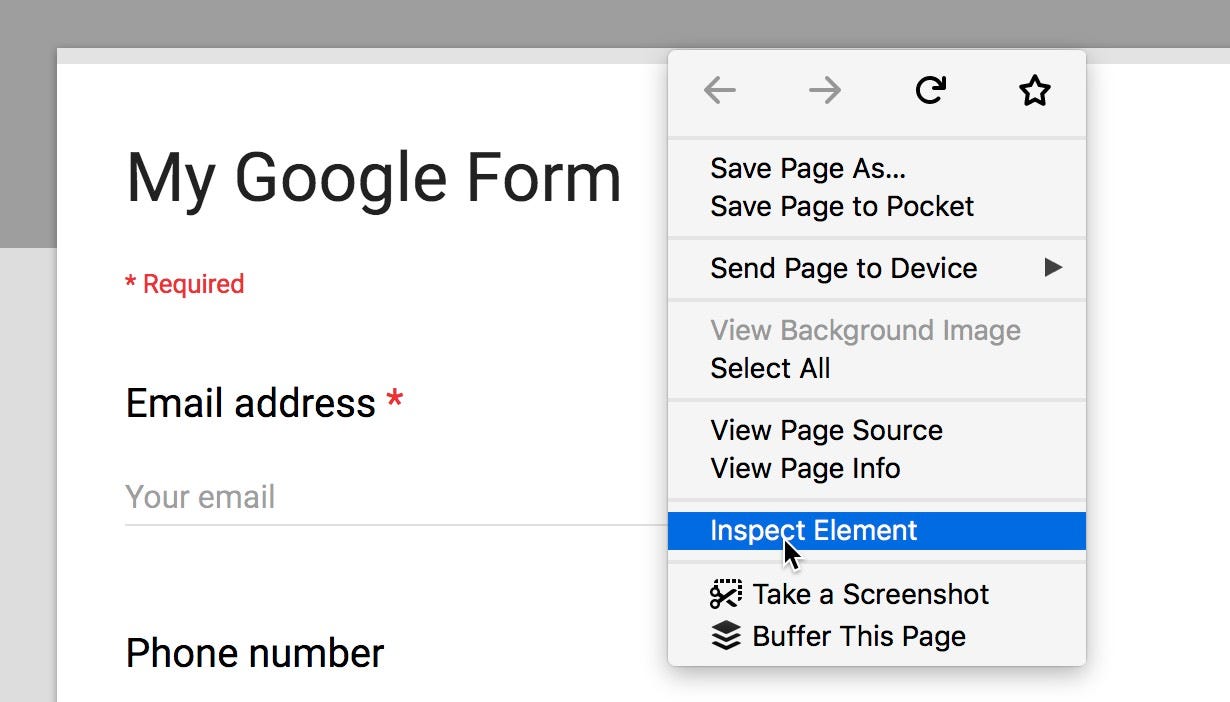
Task: Open View Page Source
Action: [x=826, y=430]
